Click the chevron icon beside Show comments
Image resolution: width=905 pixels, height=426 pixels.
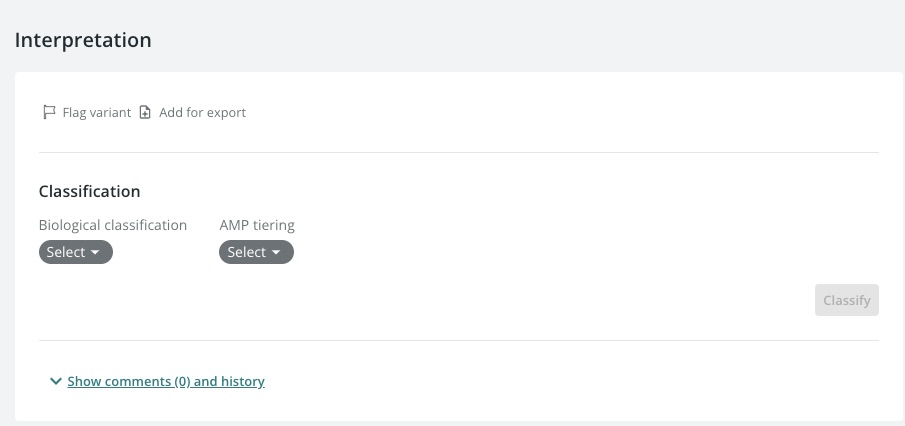55,381
